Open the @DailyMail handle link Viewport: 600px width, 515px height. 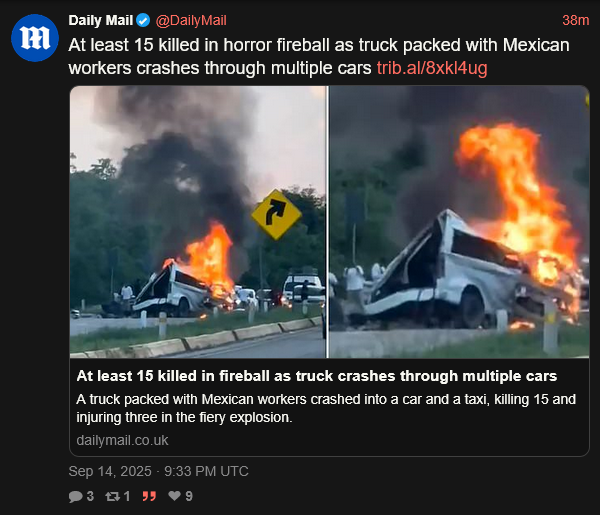[x=191, y=20]
